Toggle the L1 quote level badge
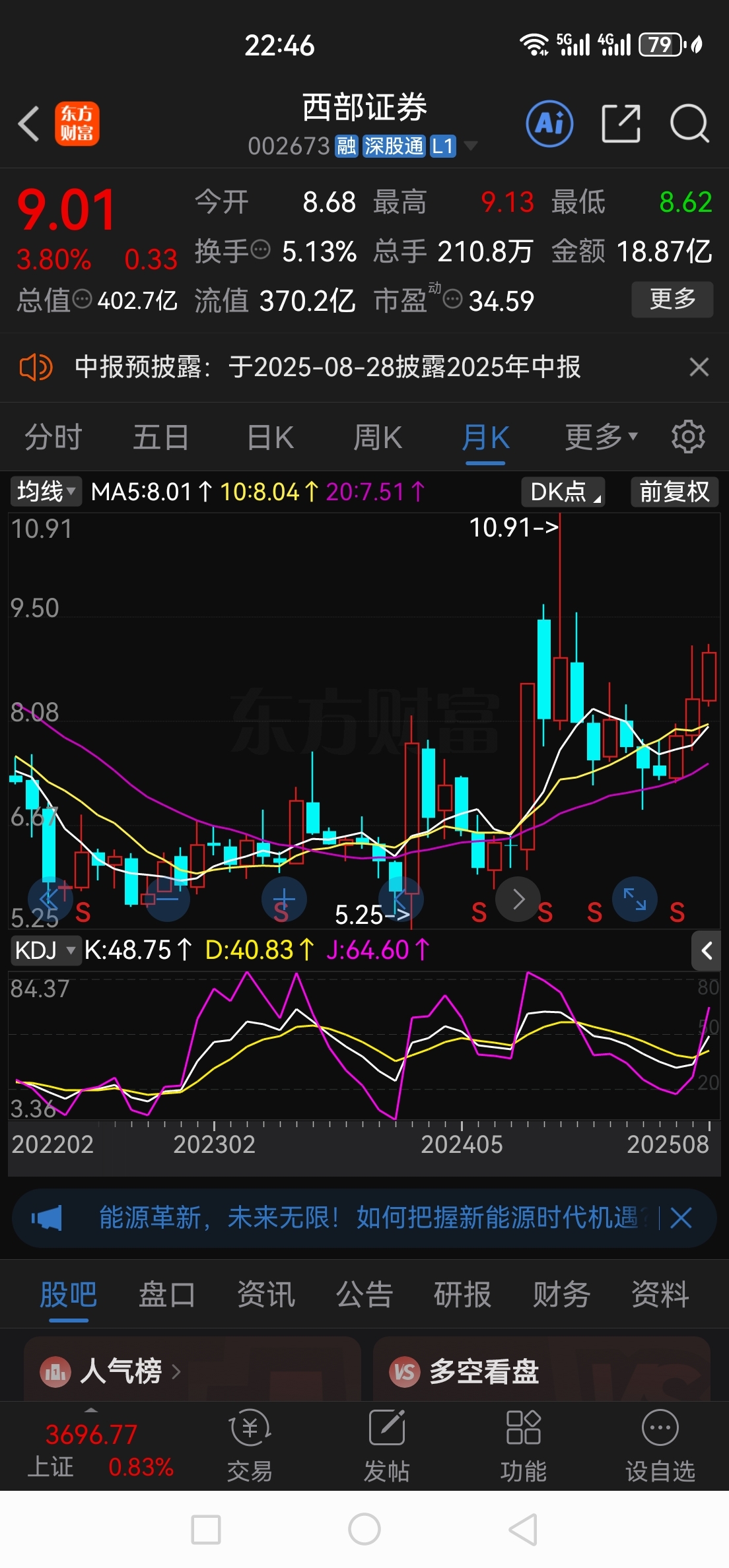Image resolution: width=729 pixels, height=1568 pixels. pos(443,146)
